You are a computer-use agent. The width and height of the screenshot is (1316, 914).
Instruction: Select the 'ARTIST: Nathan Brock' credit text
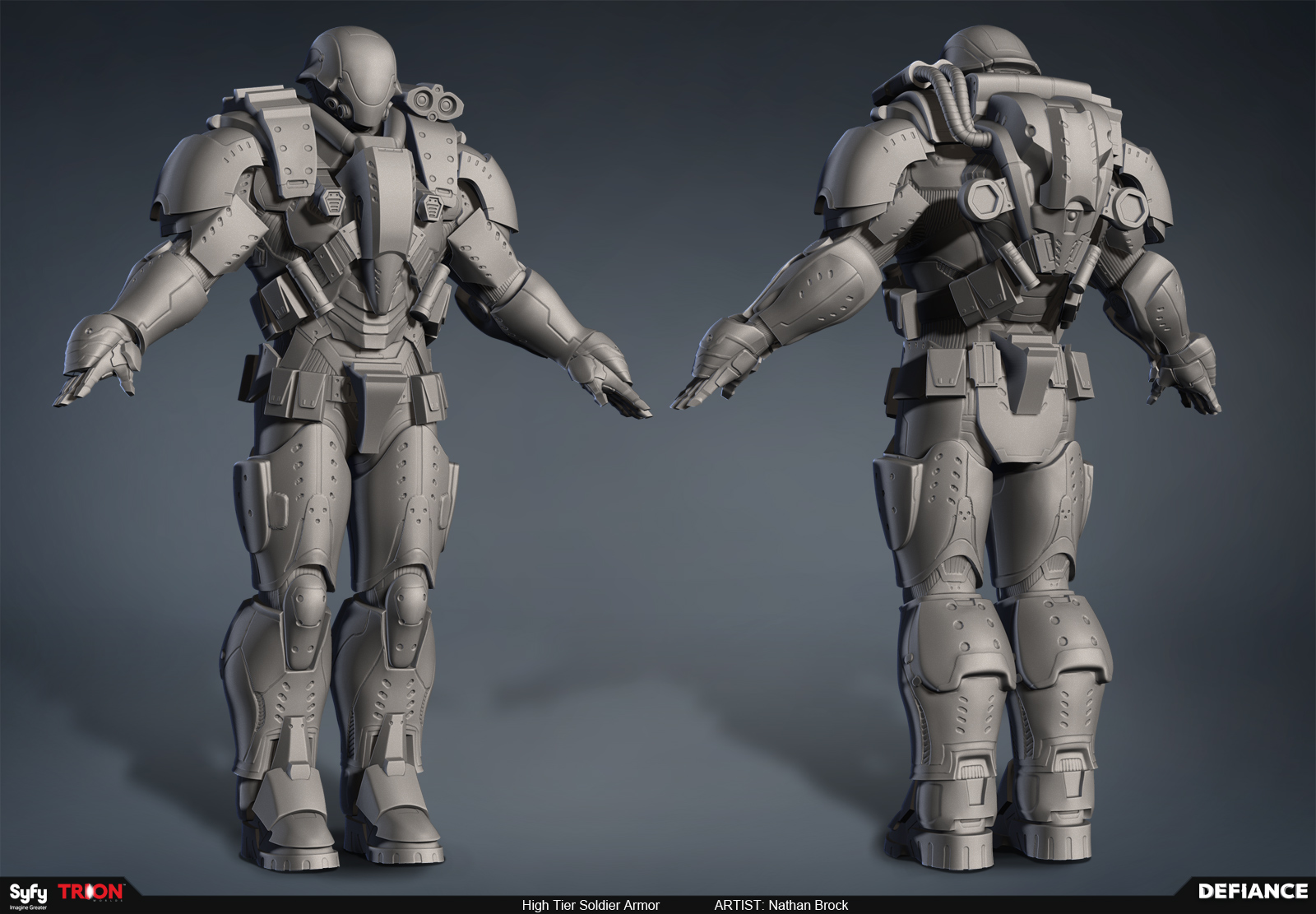pyautogui.click(x=781, y=905)
